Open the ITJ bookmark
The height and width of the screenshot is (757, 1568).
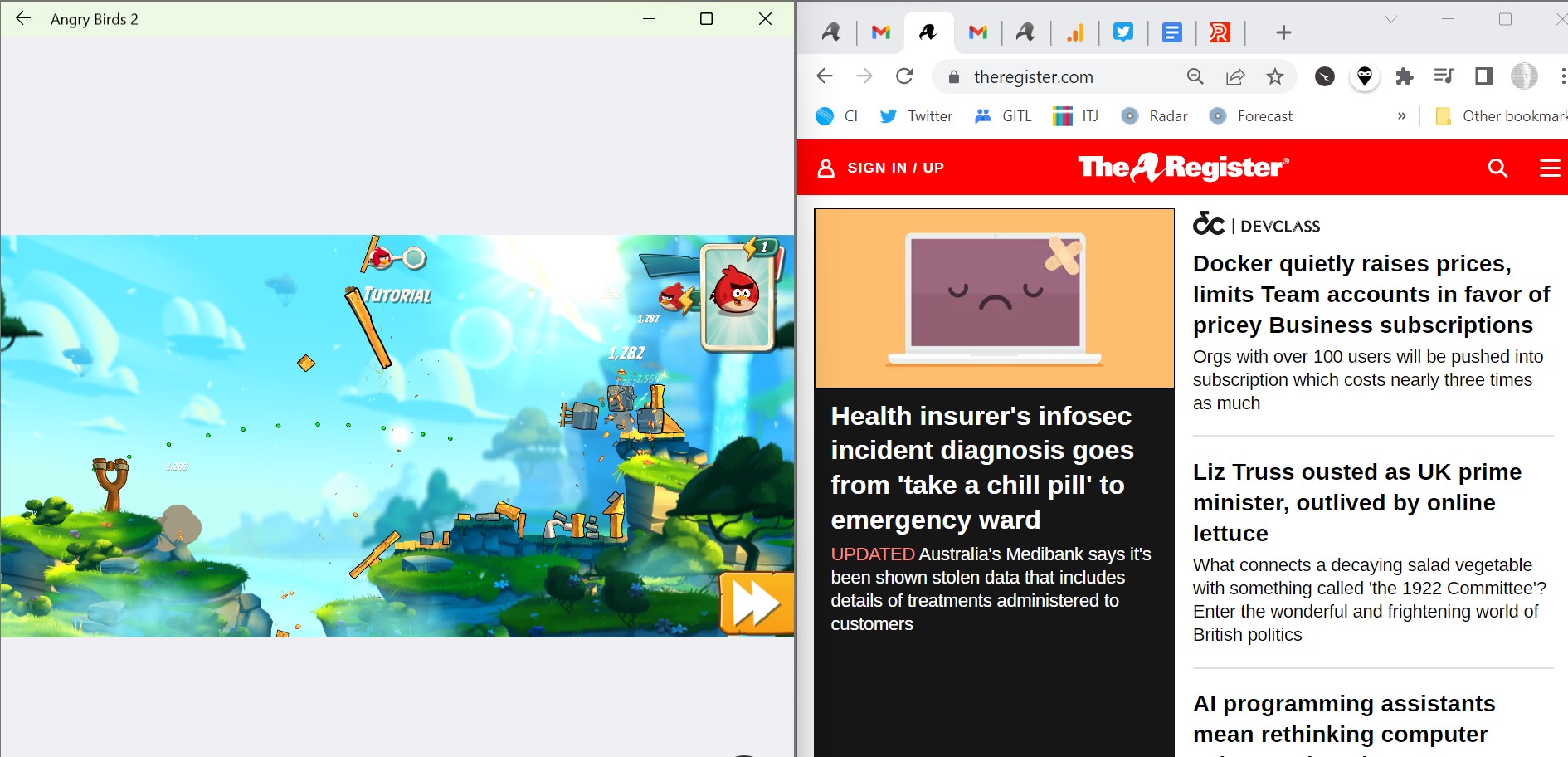point(1075,116)
